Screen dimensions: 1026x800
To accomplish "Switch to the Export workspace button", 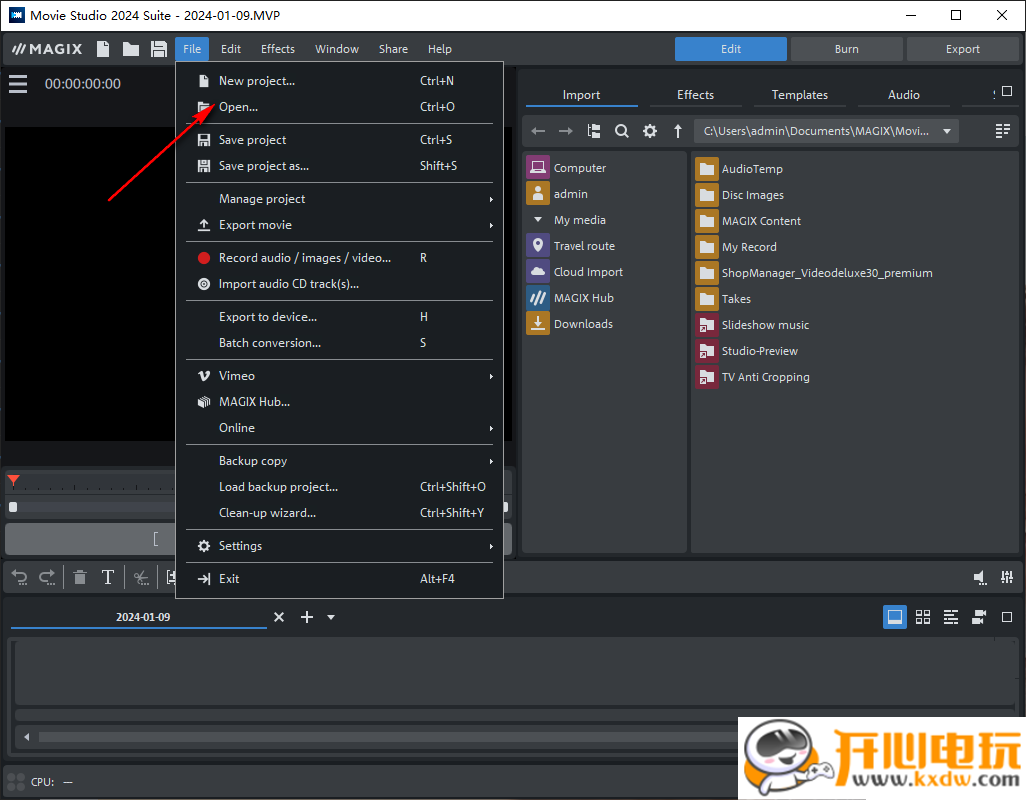I will pyautogui.click(x=963, y=49).
